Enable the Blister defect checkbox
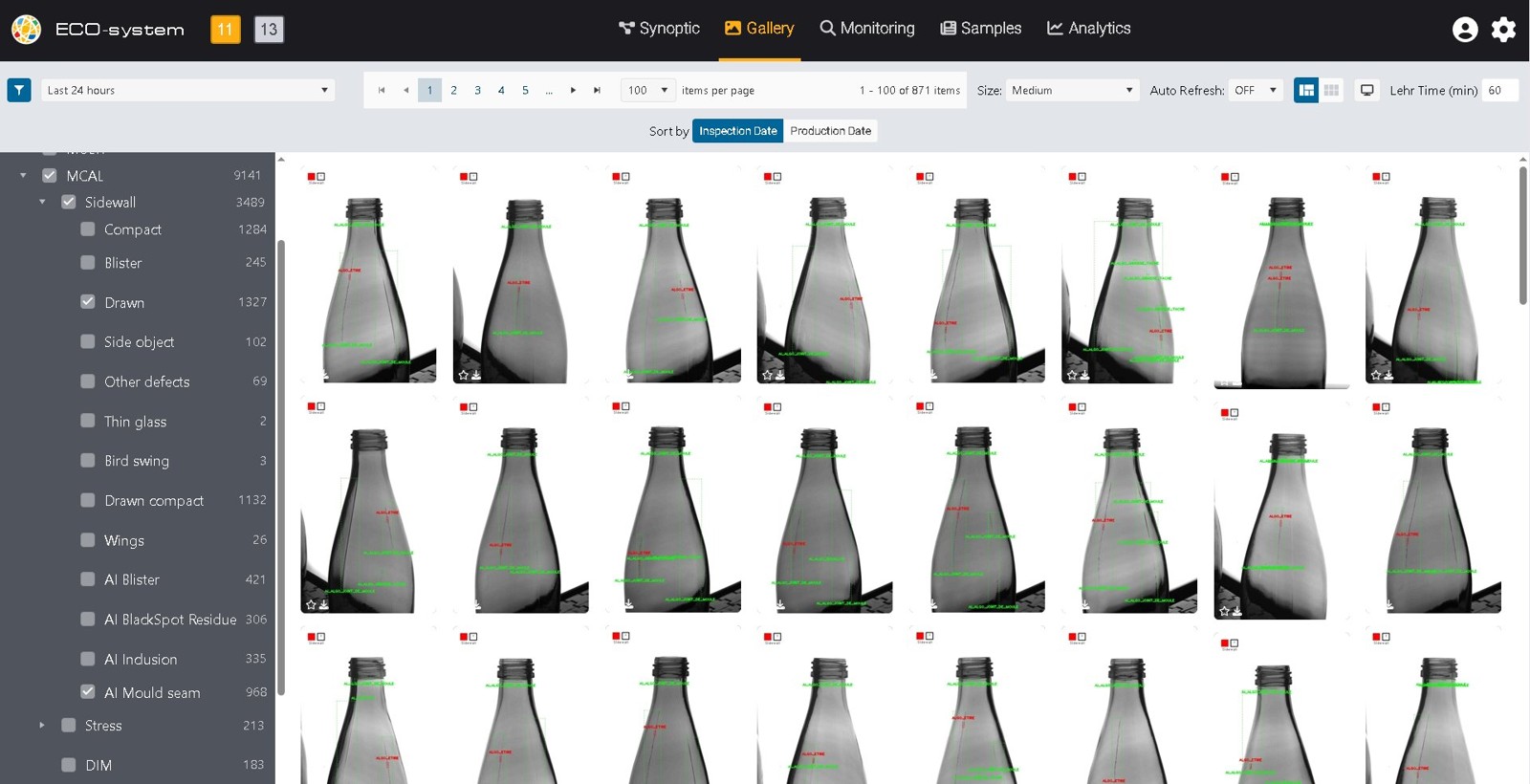Screen dimensions: 1530x784 [x=88, y=262]
